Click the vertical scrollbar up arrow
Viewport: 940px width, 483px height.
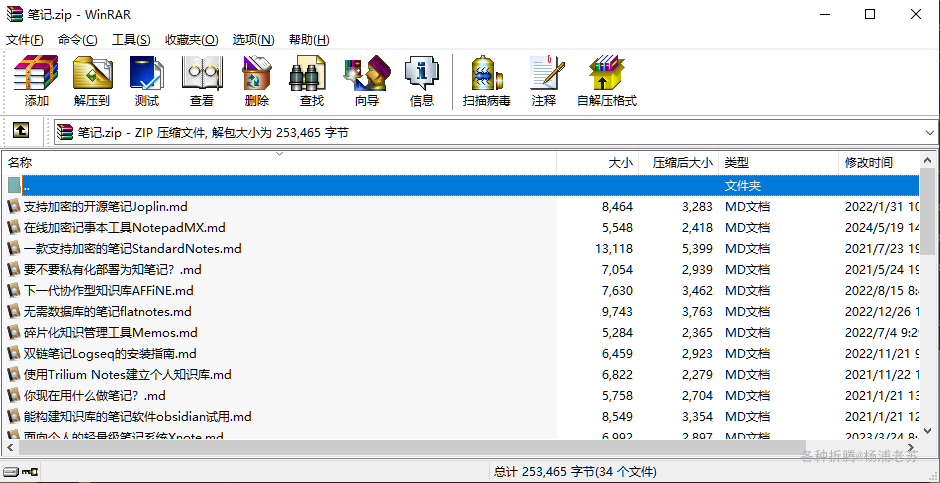coord(927,161)
